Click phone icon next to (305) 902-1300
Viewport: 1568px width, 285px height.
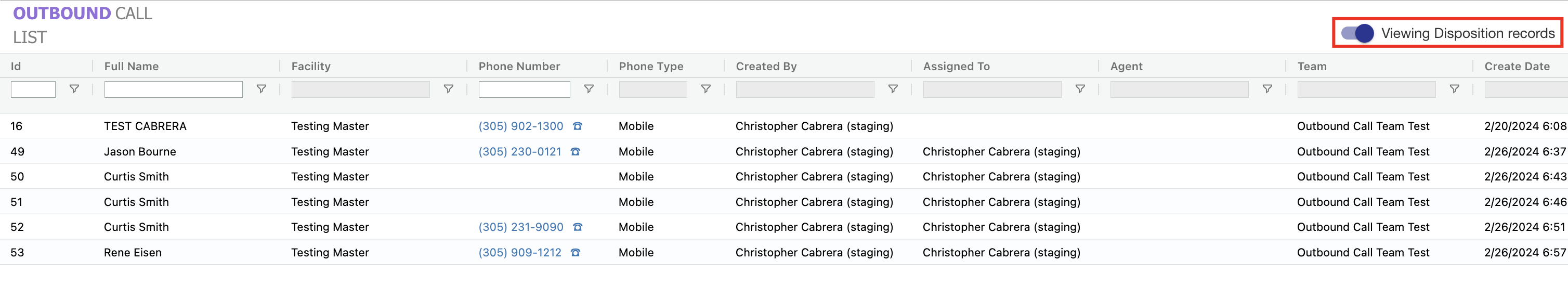pyautogui.click(x=578, y=126)
